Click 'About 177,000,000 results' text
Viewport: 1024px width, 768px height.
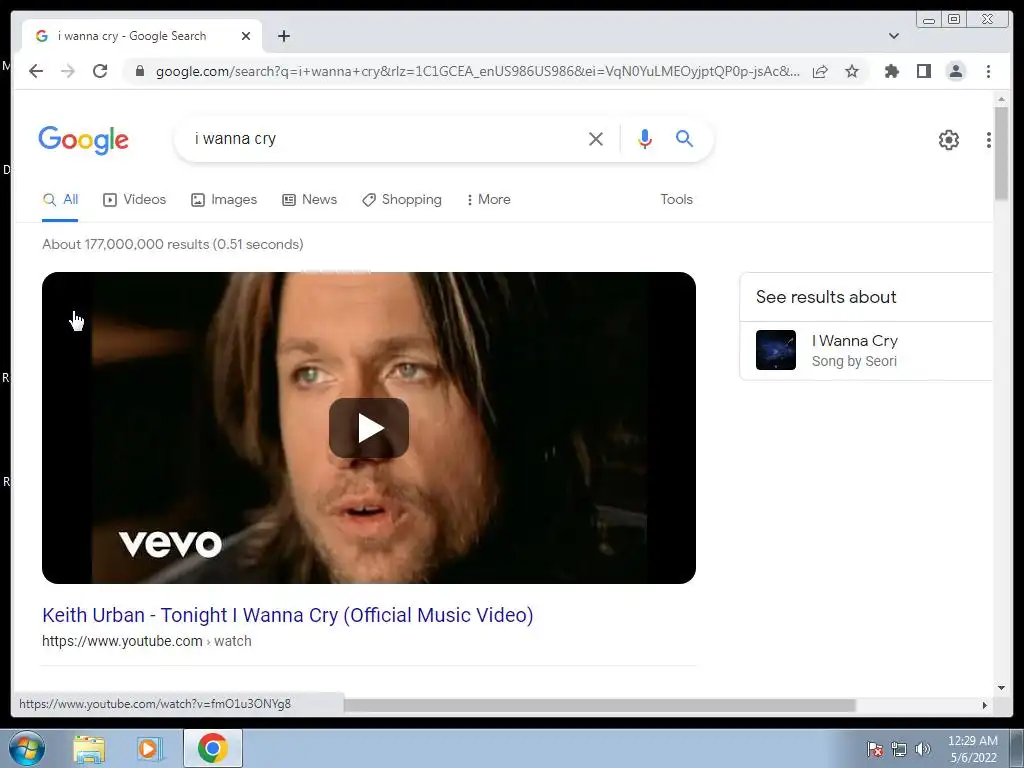172,244
